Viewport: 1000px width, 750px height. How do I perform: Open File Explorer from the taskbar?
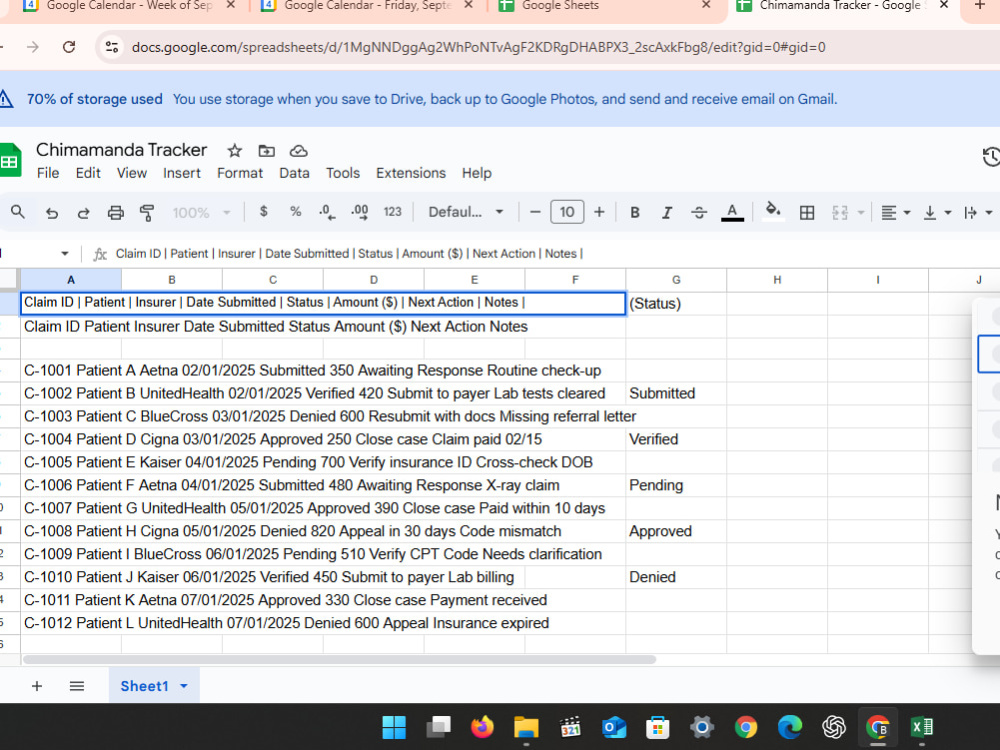(526, 727)
